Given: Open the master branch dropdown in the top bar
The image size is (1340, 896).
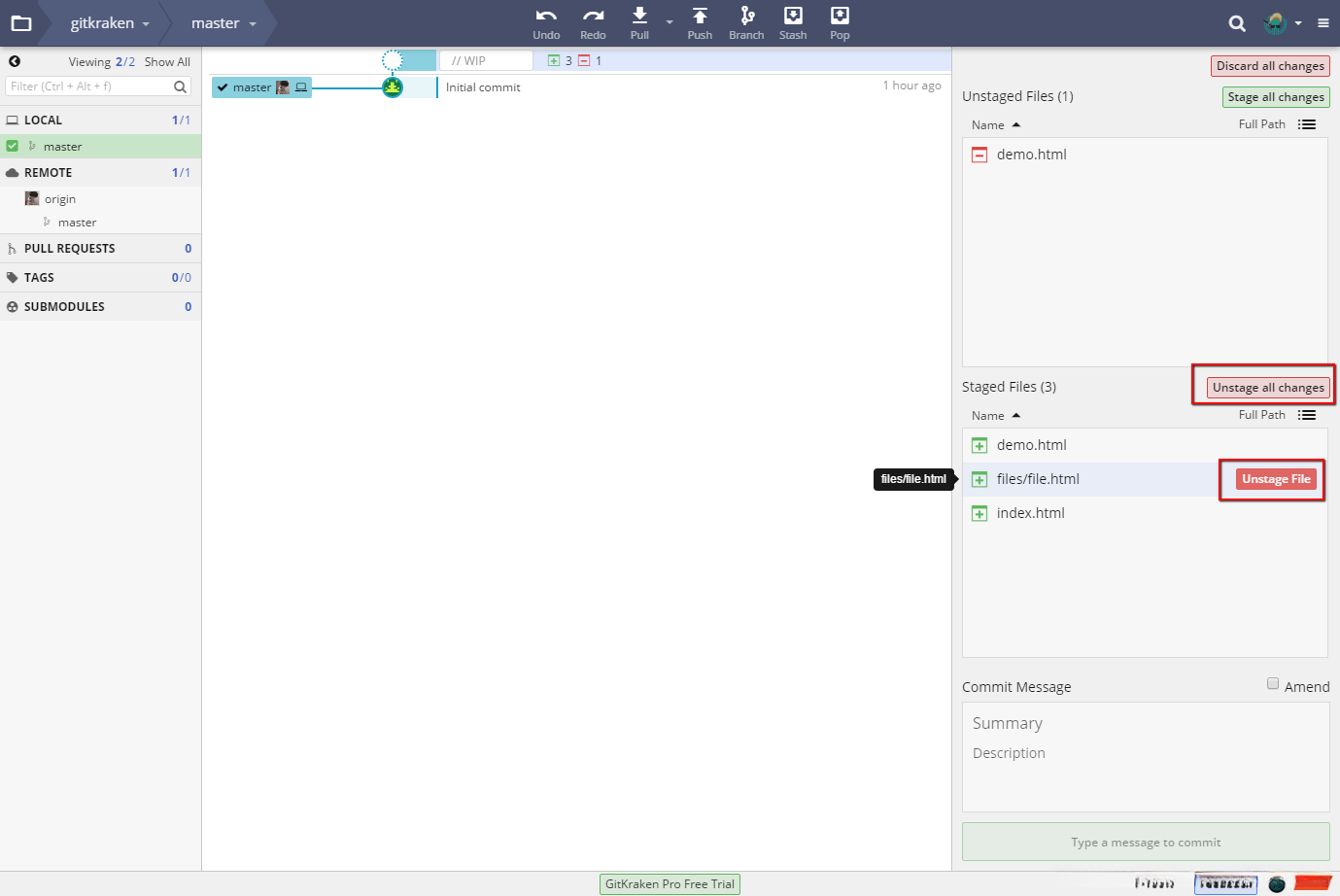Looking at the screenshot, I should click(223, 23).
